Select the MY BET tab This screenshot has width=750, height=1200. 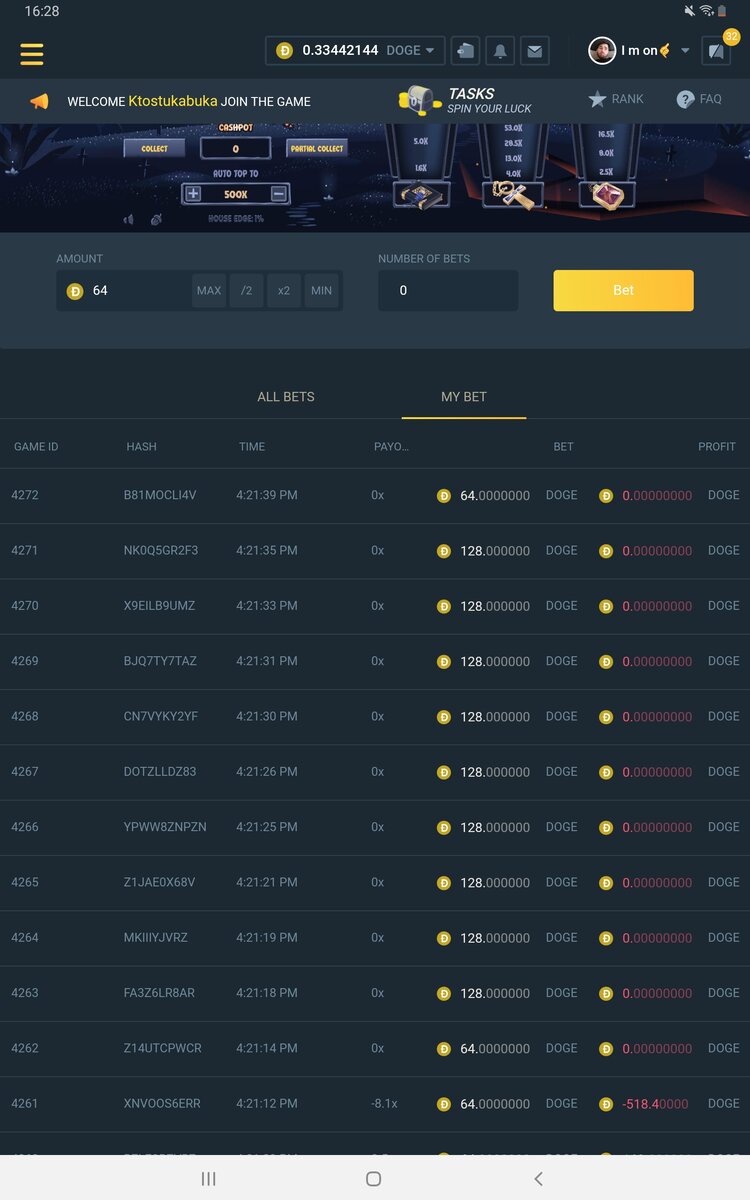[x=464, y=397]
